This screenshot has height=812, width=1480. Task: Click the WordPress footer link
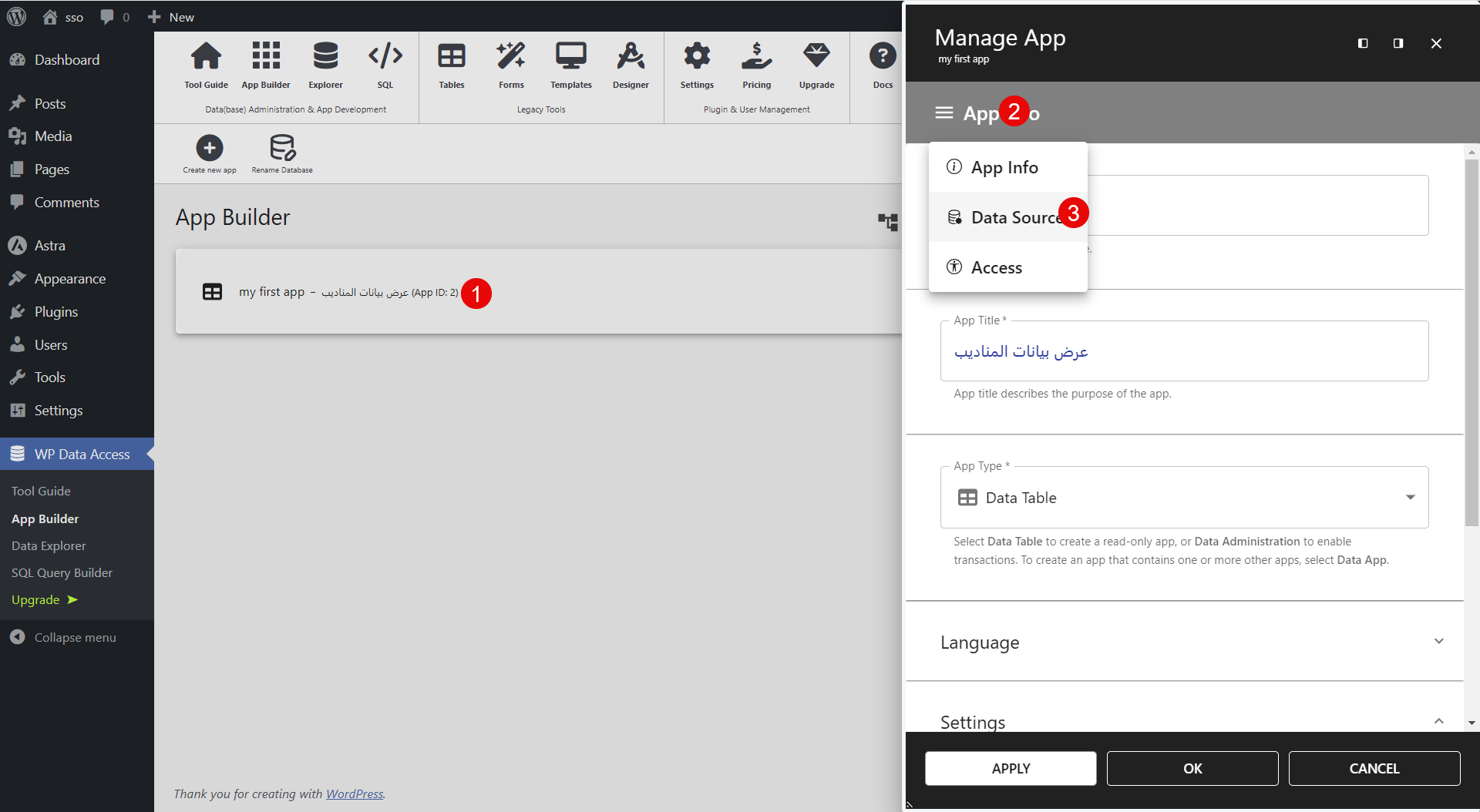point(354,794)
